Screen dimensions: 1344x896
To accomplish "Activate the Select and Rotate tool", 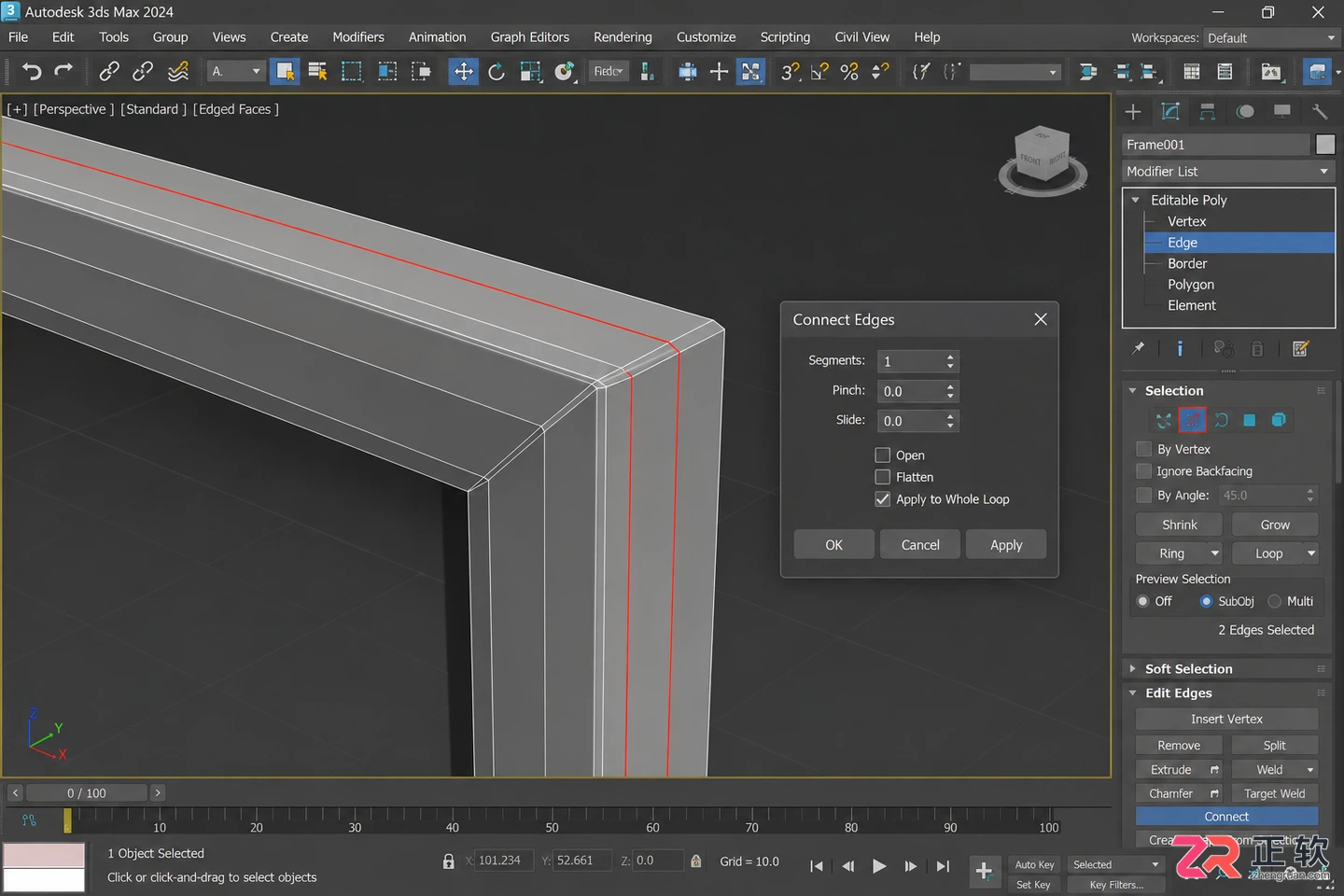I will [497, 72].
